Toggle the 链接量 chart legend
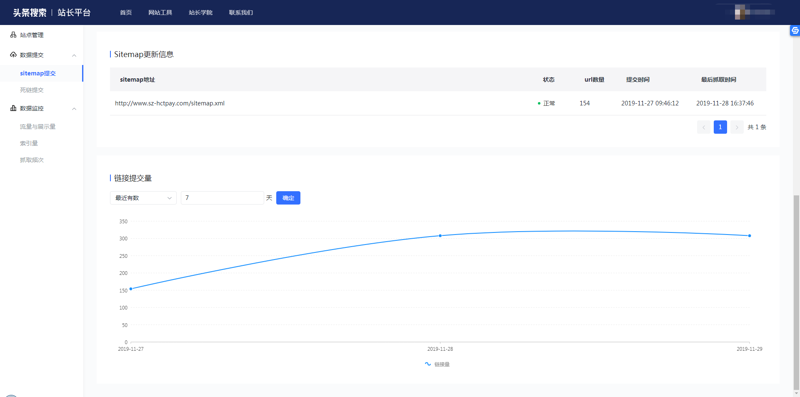The width and height of the screenshot is (800, 397). [x=437, y=364]
